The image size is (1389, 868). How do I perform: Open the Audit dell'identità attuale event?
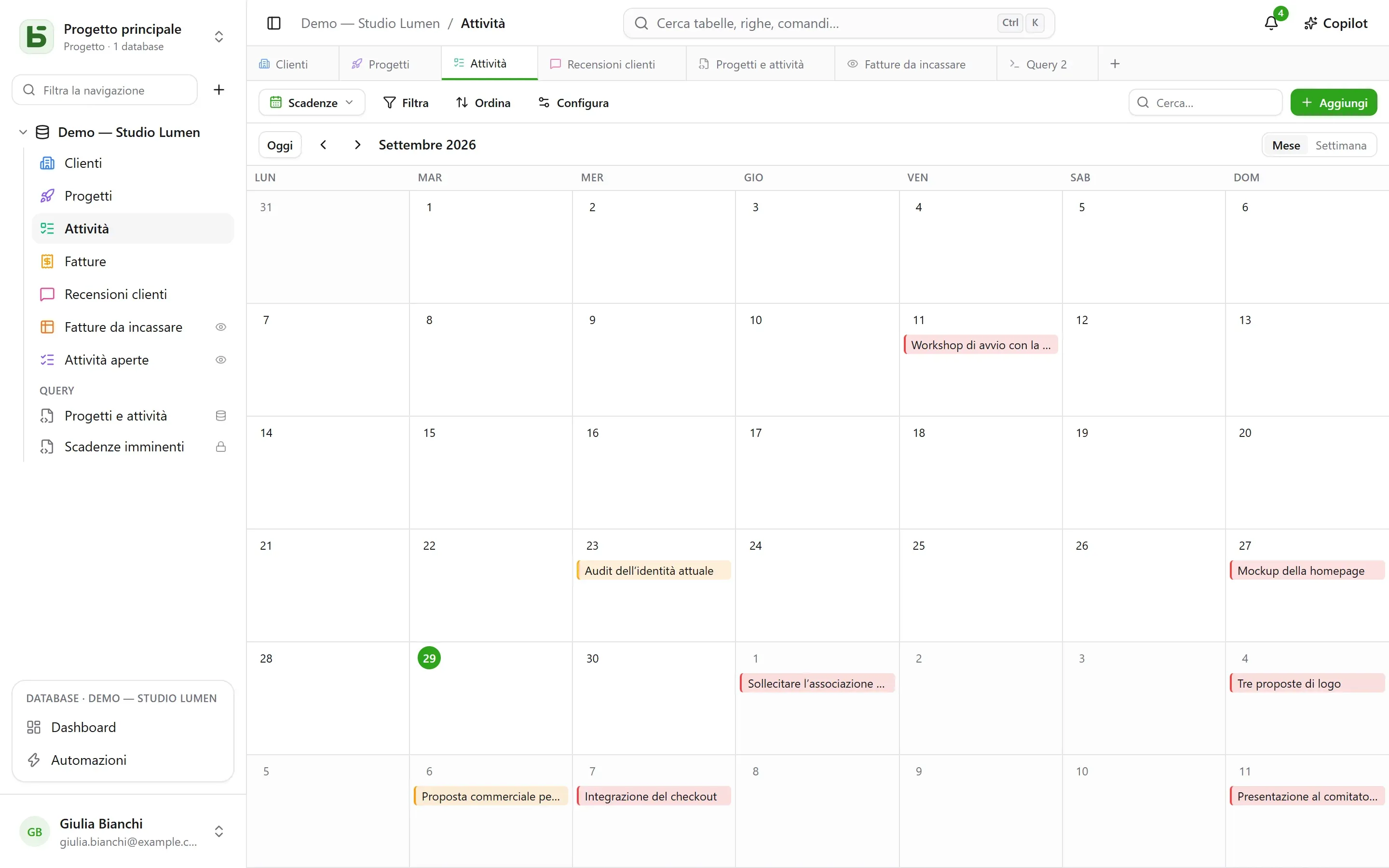(x=654, y=570)
